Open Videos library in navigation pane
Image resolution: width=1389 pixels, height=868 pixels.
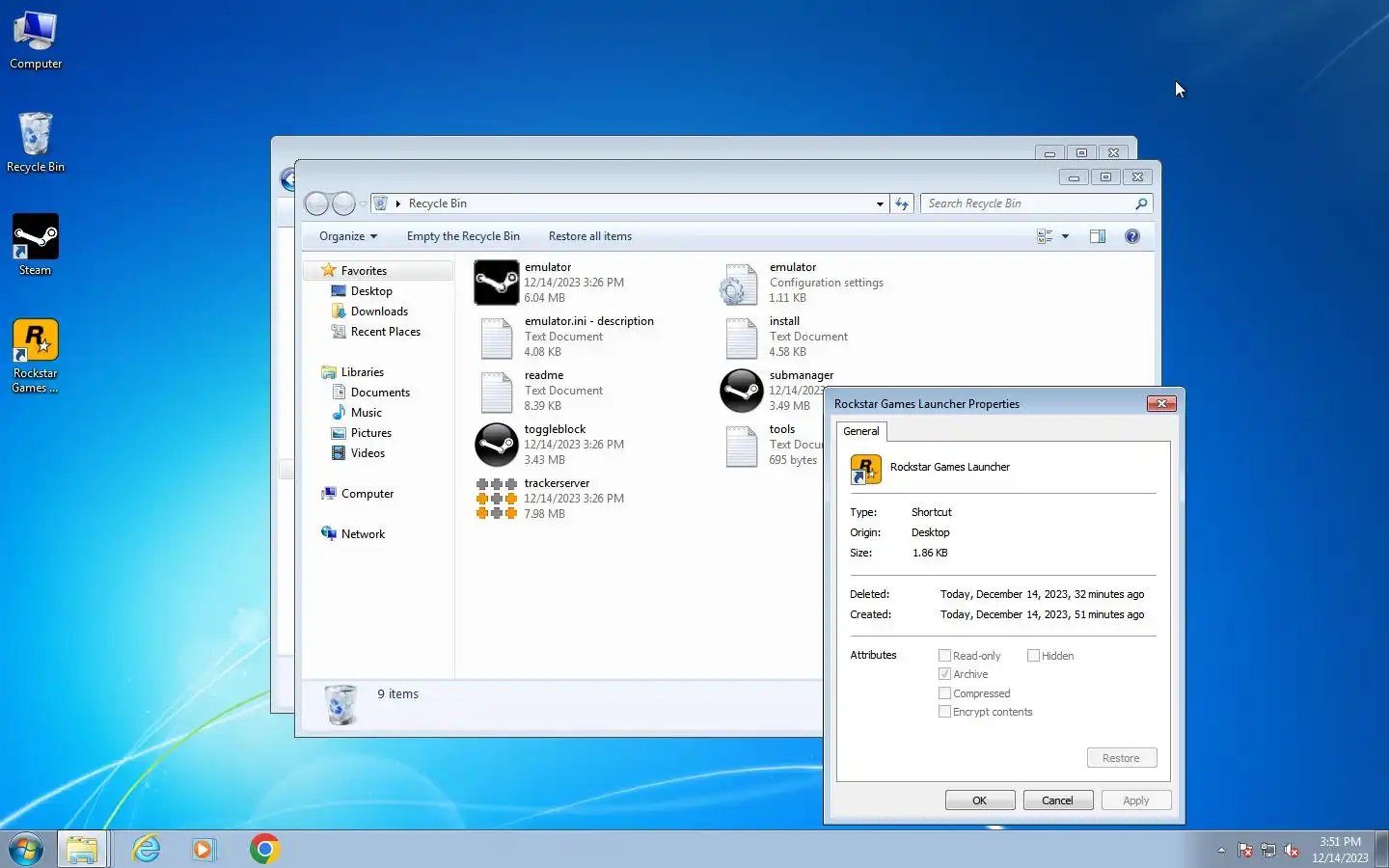point(368,453)
